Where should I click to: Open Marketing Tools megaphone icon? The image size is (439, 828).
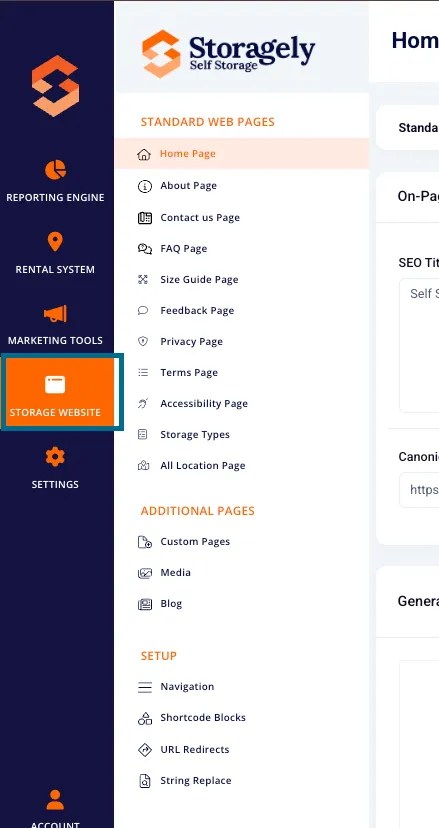click(x=55, y=314)
